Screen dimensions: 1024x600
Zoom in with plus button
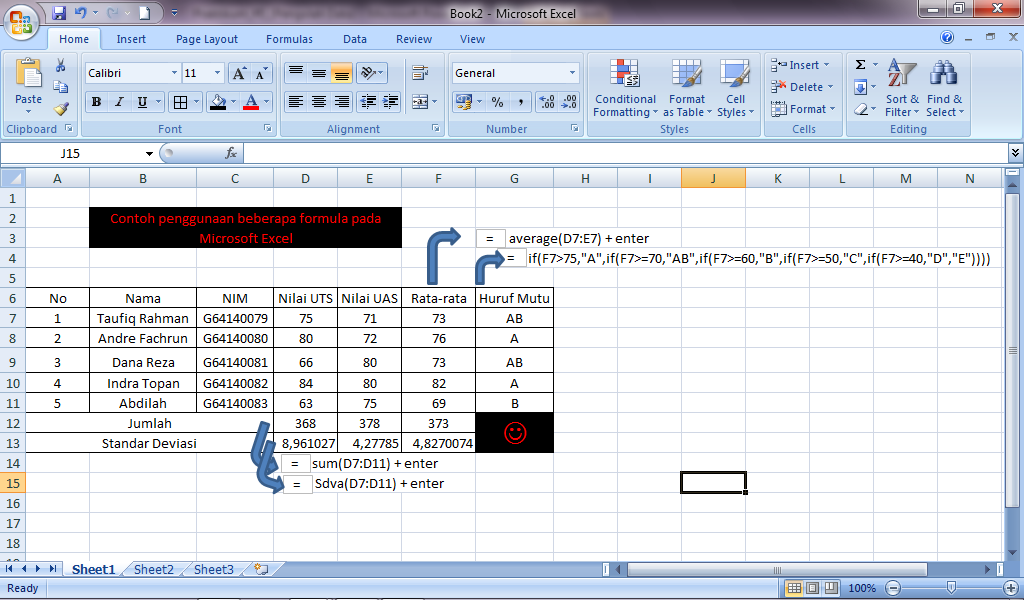(1010, 588)
